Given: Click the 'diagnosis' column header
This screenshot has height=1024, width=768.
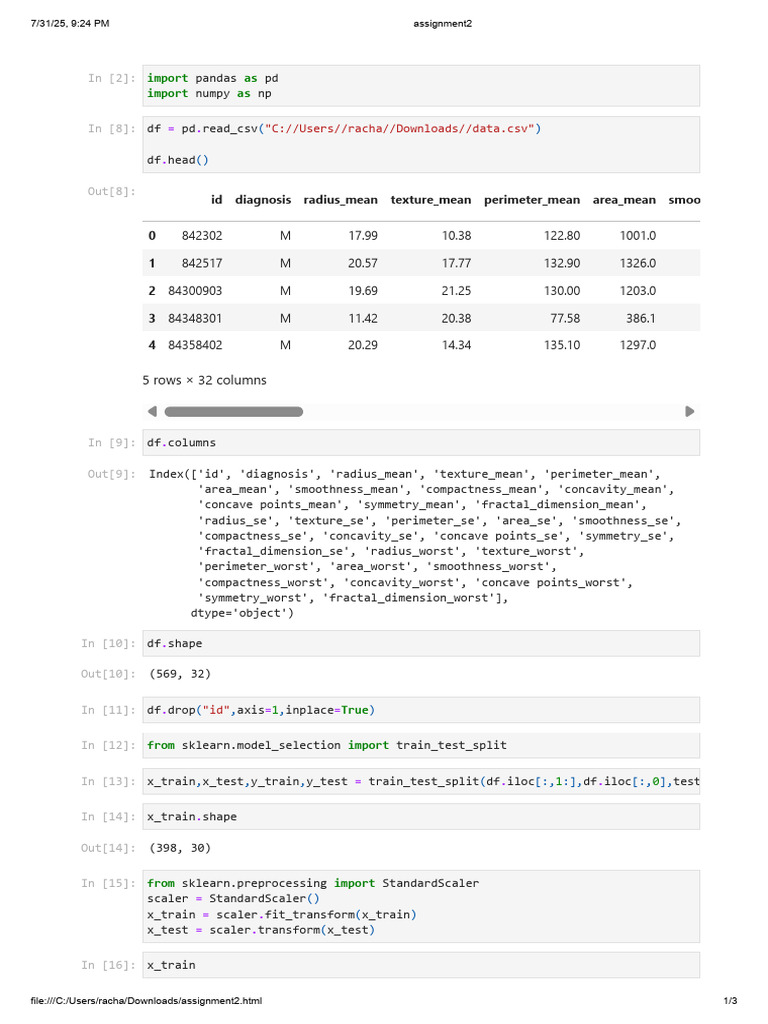Looking at the screenshot, I should 263,200.
